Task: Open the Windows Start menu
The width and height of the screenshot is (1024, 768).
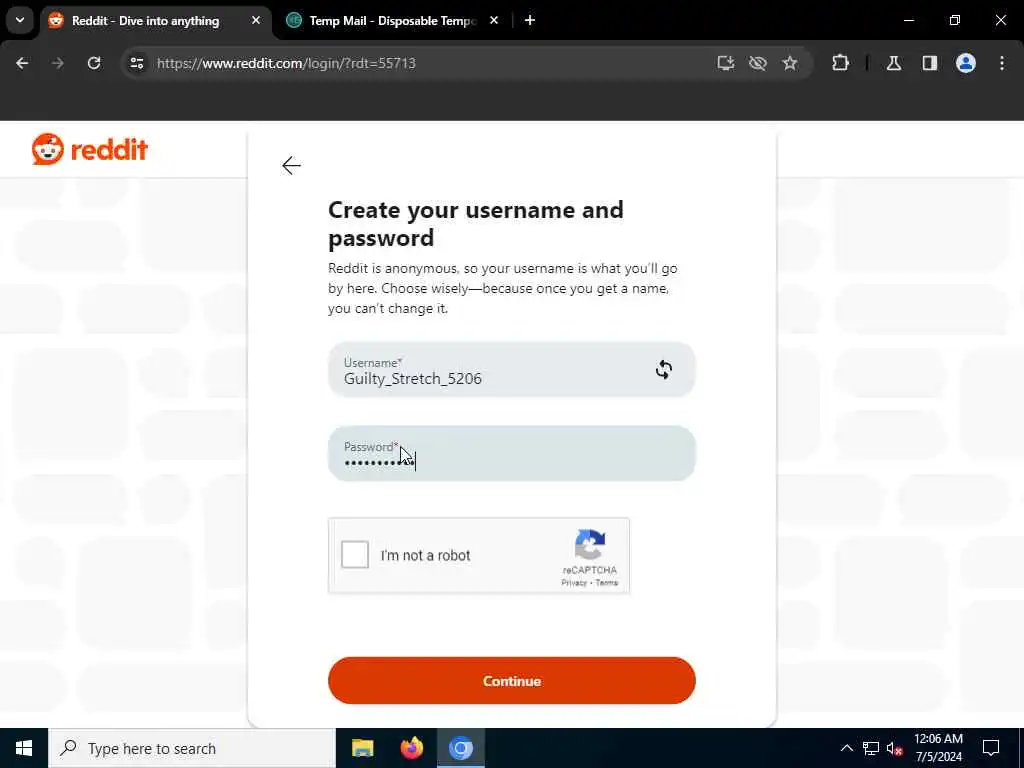Action: (24, 748)
